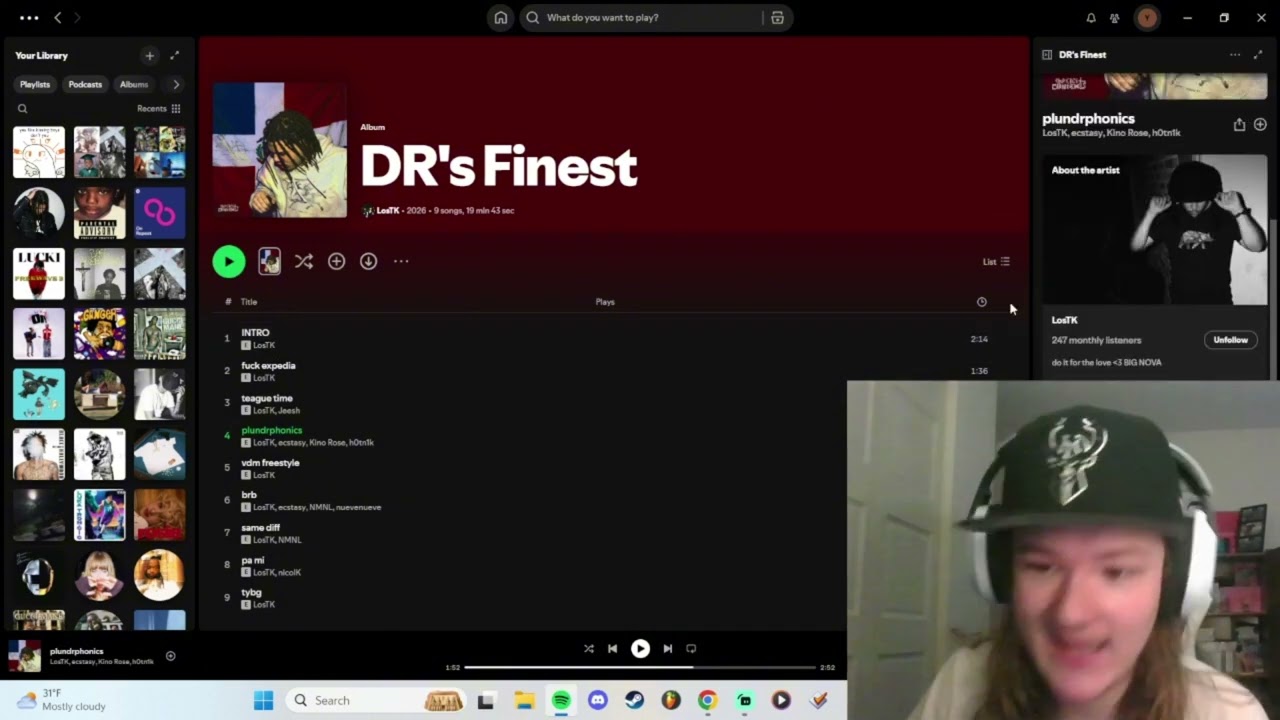The image size is (1280, 720).
Task: Open the List view options dropdown
Action: (996, 262)
